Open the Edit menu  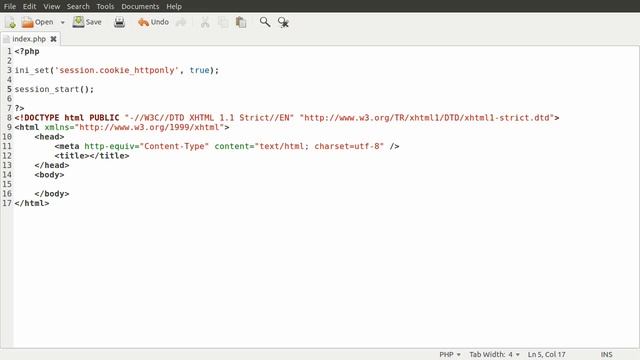point(29,7)
